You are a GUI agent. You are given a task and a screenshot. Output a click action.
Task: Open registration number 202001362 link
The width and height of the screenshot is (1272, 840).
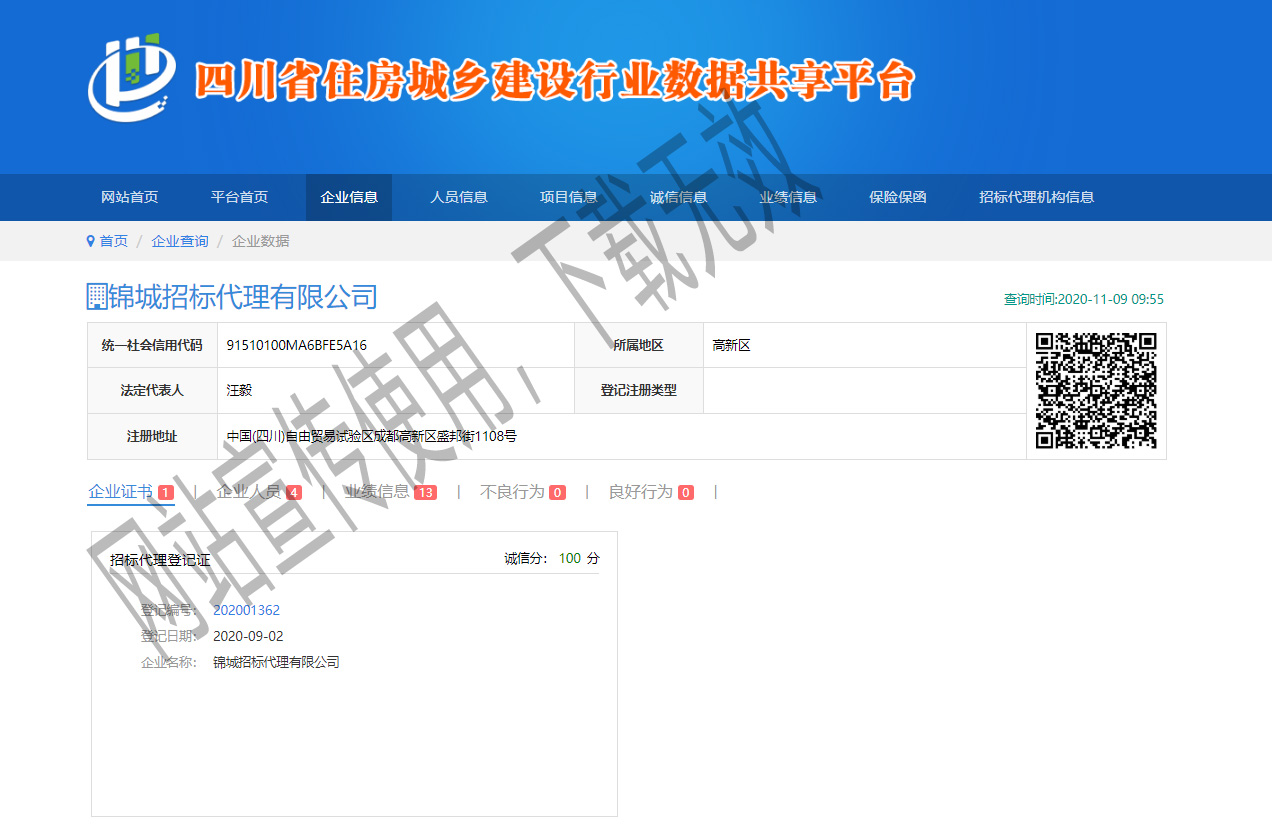[246, 610]
